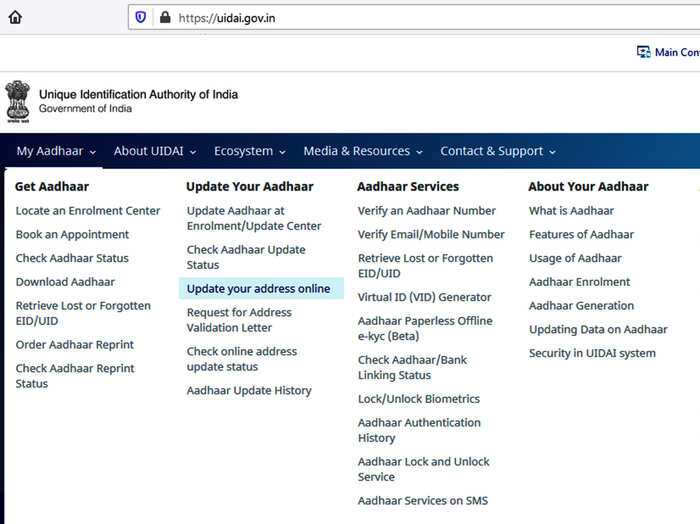Open the Ecosystem dropdown menu
Image resolution: width=700 pixels, height=524 pixels.
250,151
